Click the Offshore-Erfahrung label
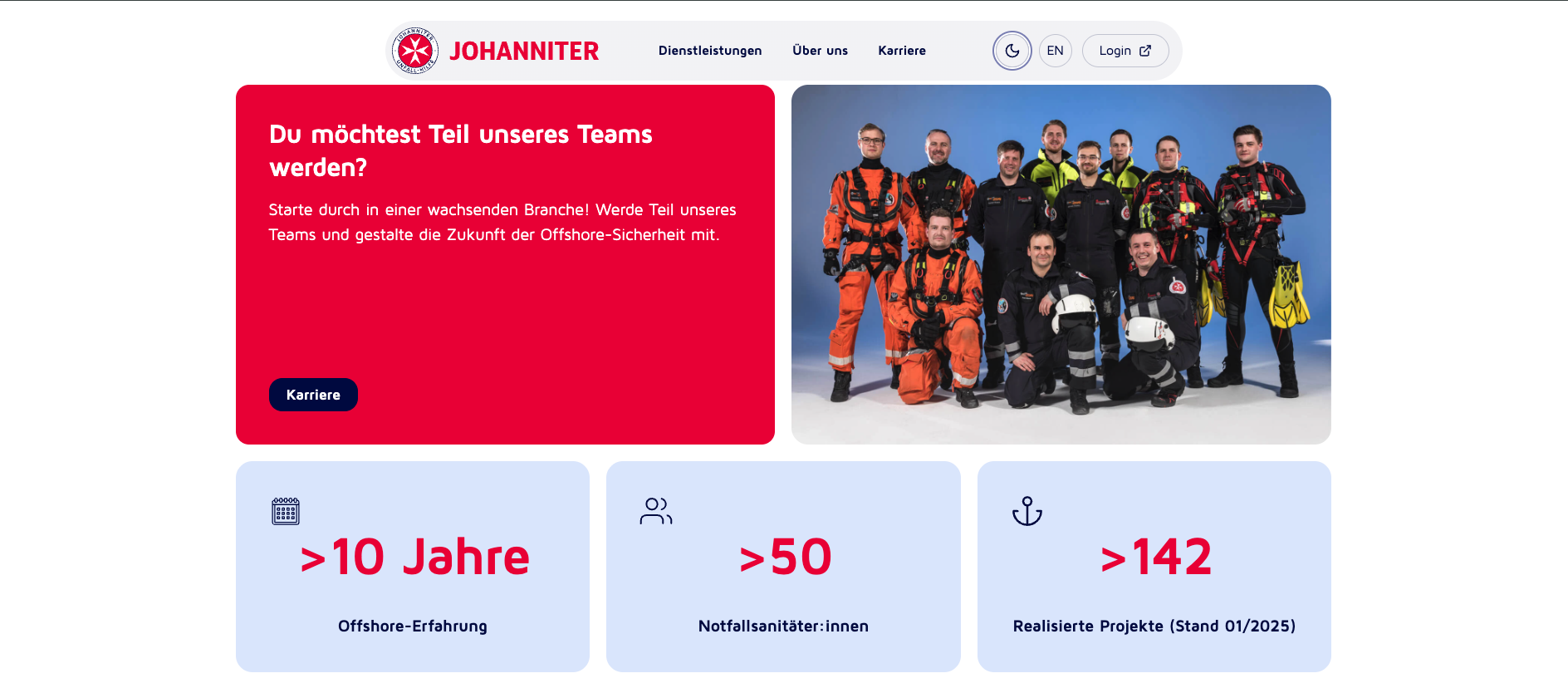Screen dimensions: 1568x683 click(x=413, y=626)
